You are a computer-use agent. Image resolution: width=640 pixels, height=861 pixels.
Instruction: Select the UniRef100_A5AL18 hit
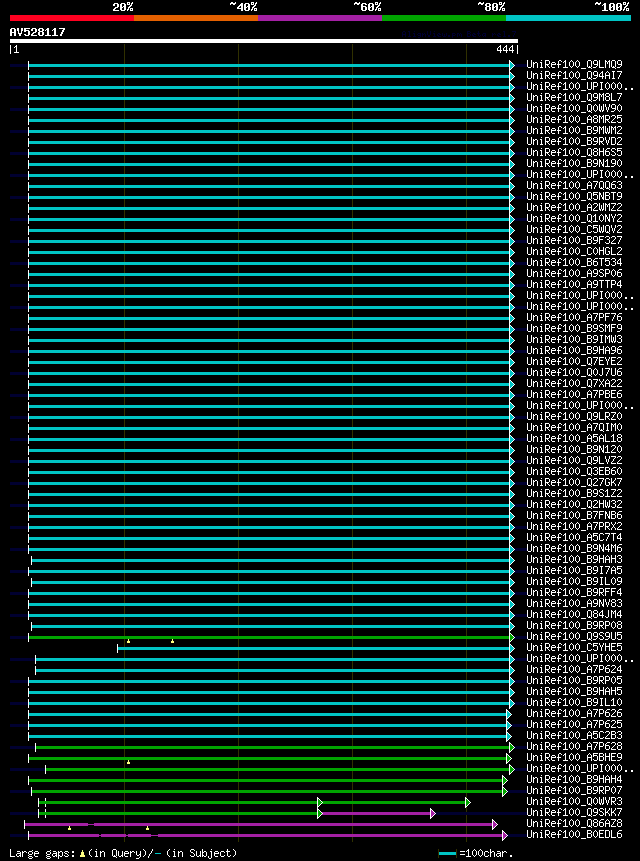pos(574,439)
